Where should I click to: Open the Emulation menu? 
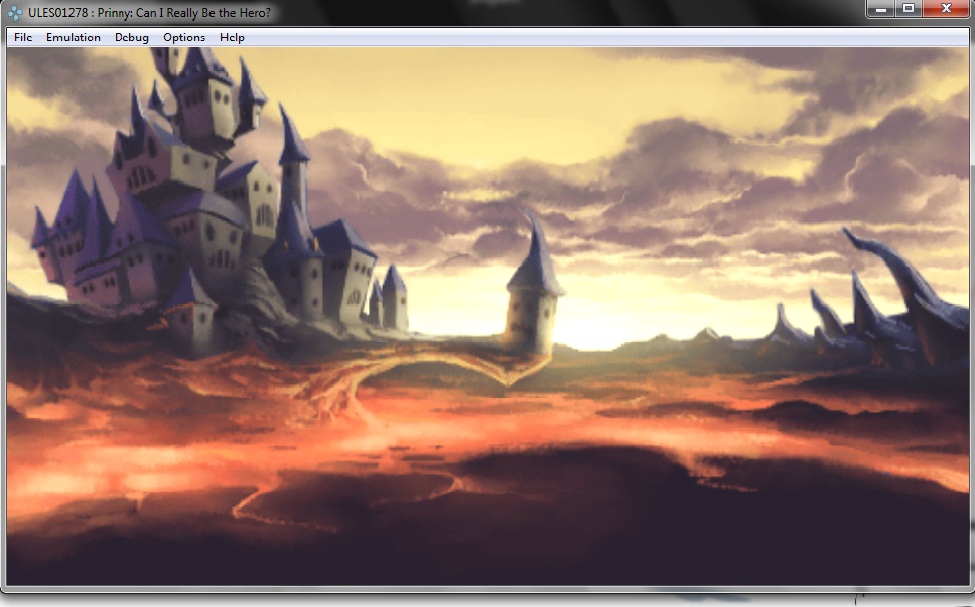pos(73,37)
